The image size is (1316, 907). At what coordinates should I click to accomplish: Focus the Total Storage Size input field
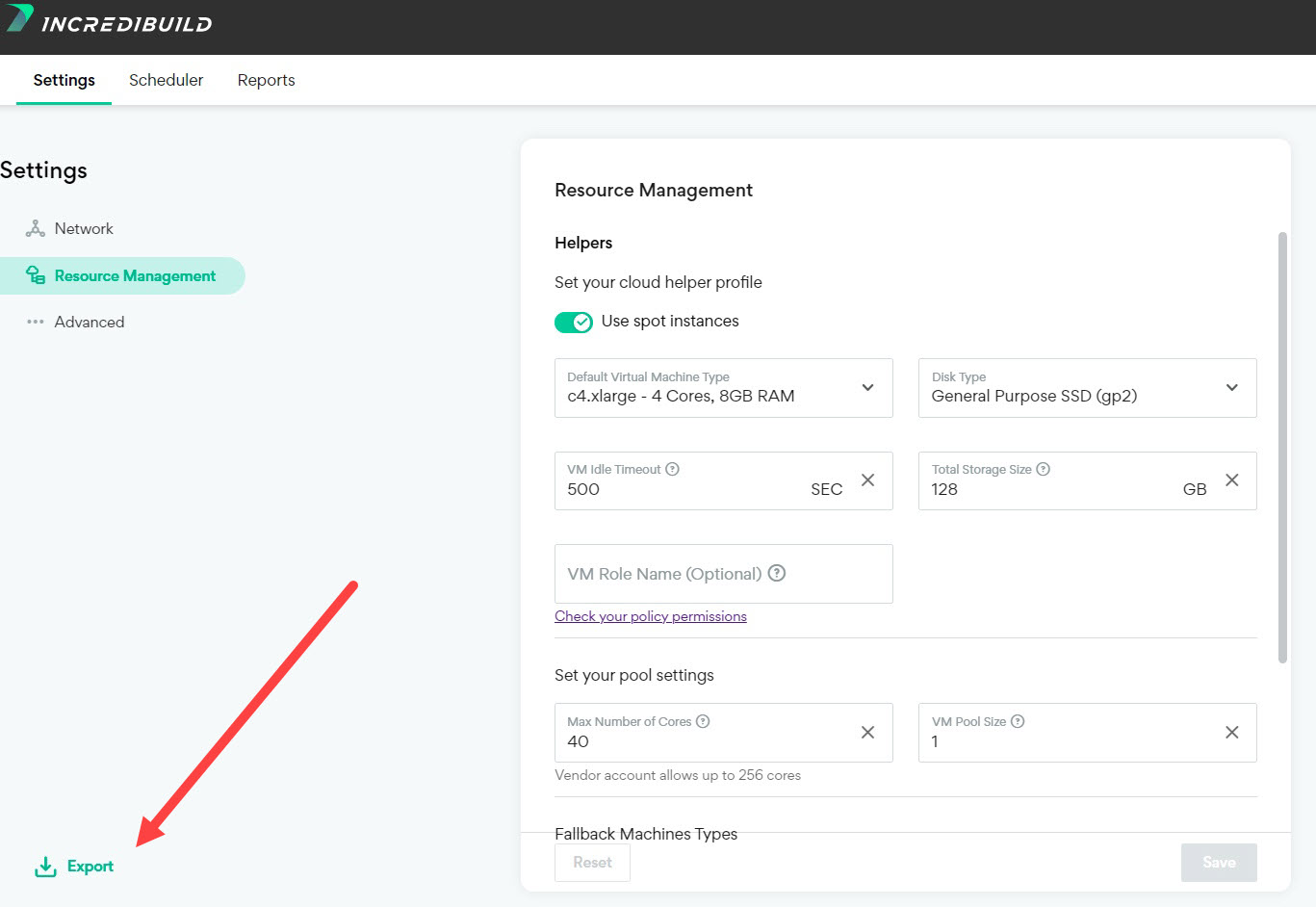(1088, 480)
